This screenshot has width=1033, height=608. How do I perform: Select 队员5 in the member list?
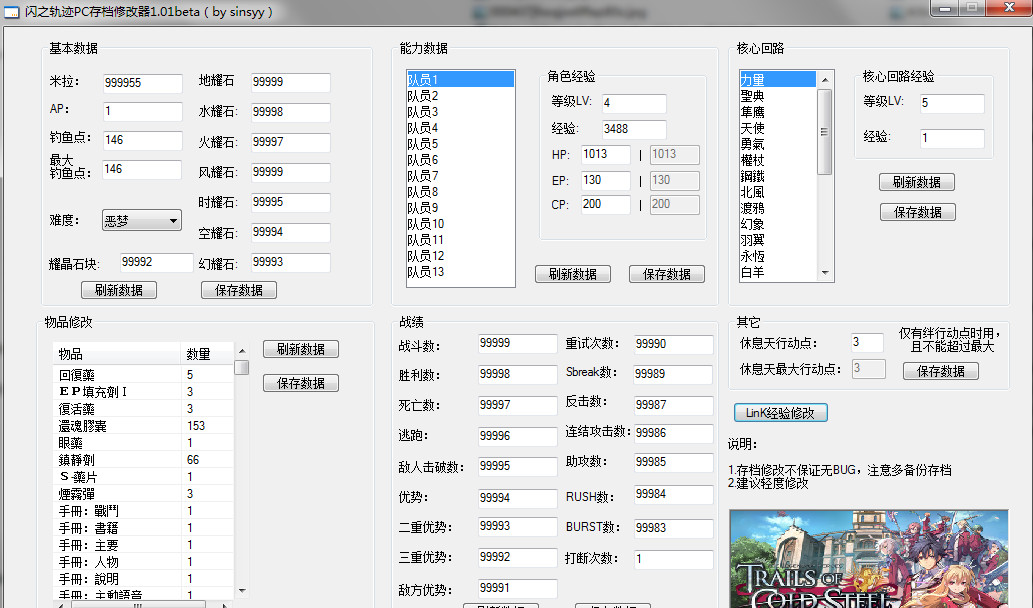[460, 144]
